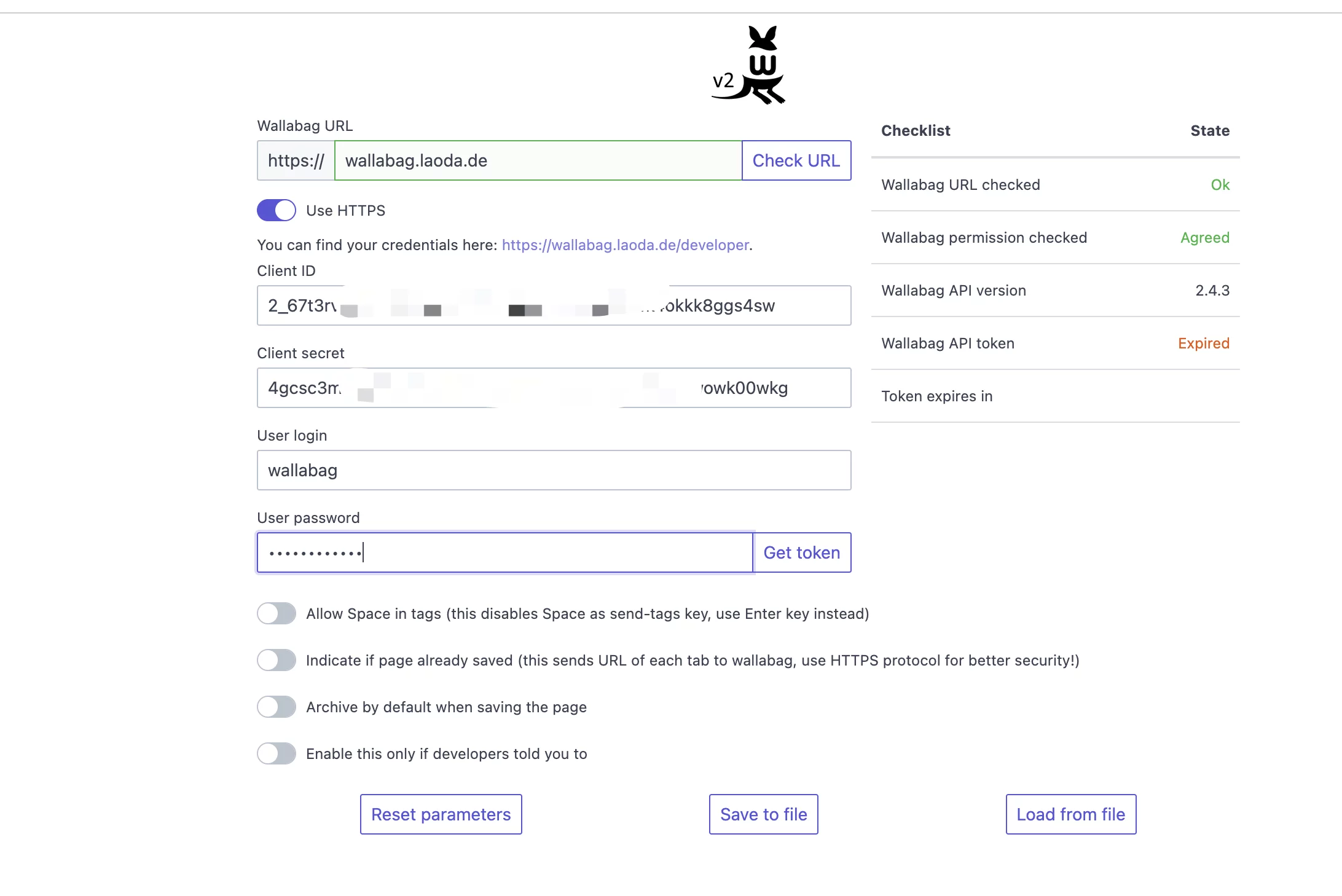Save settings with Save to file

[763, 814]
